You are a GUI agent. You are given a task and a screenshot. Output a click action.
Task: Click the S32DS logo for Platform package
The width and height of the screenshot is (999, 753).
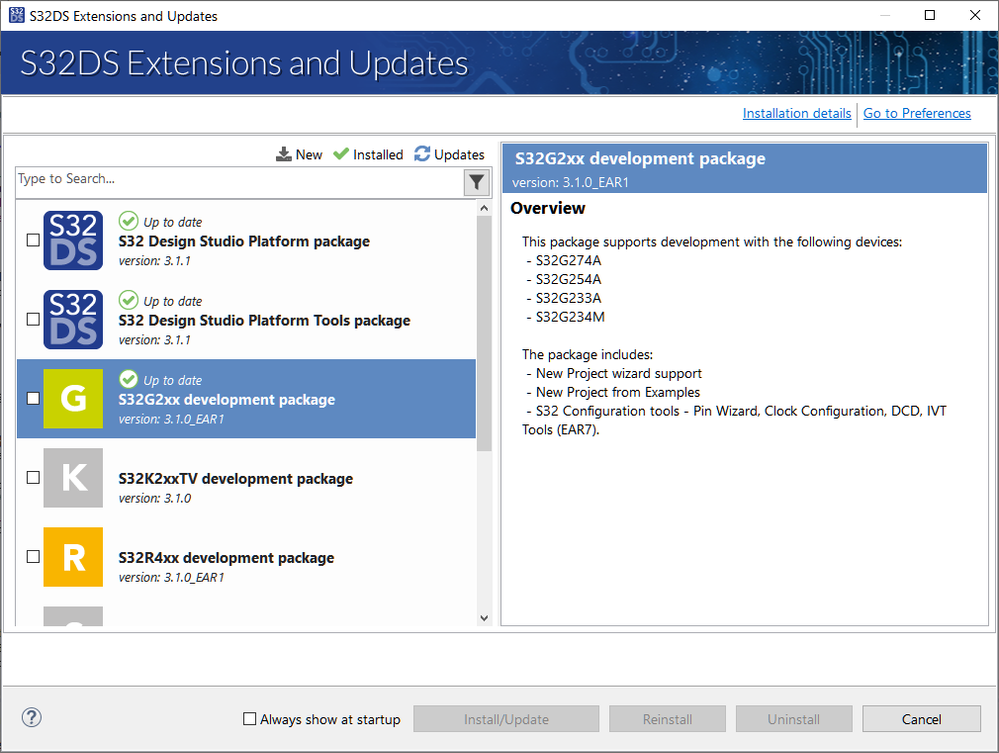click(73, 240)
